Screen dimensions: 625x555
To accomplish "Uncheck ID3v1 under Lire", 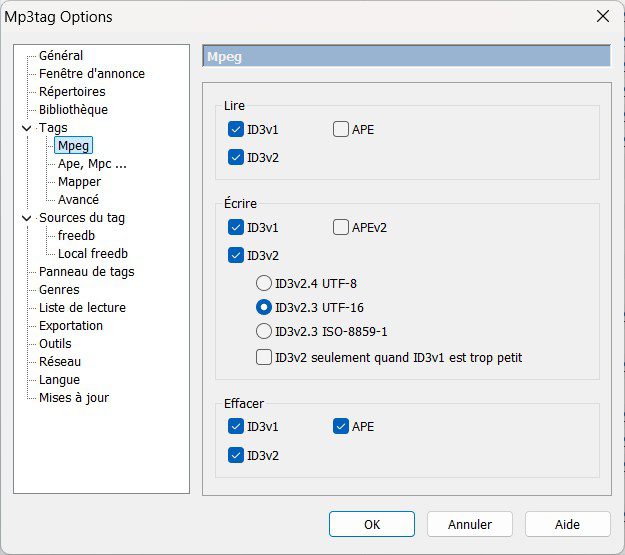I will (236, 129).
